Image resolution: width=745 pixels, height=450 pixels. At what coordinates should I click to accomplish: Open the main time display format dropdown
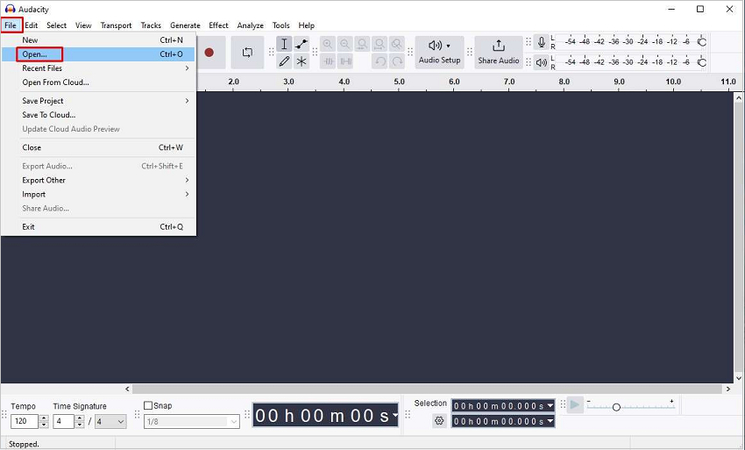click(394, 415)
